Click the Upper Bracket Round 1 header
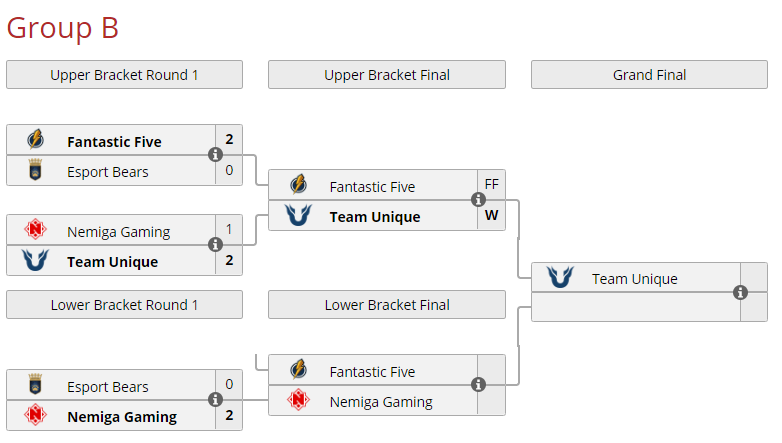The image size is (782, 443). (124, 75)
